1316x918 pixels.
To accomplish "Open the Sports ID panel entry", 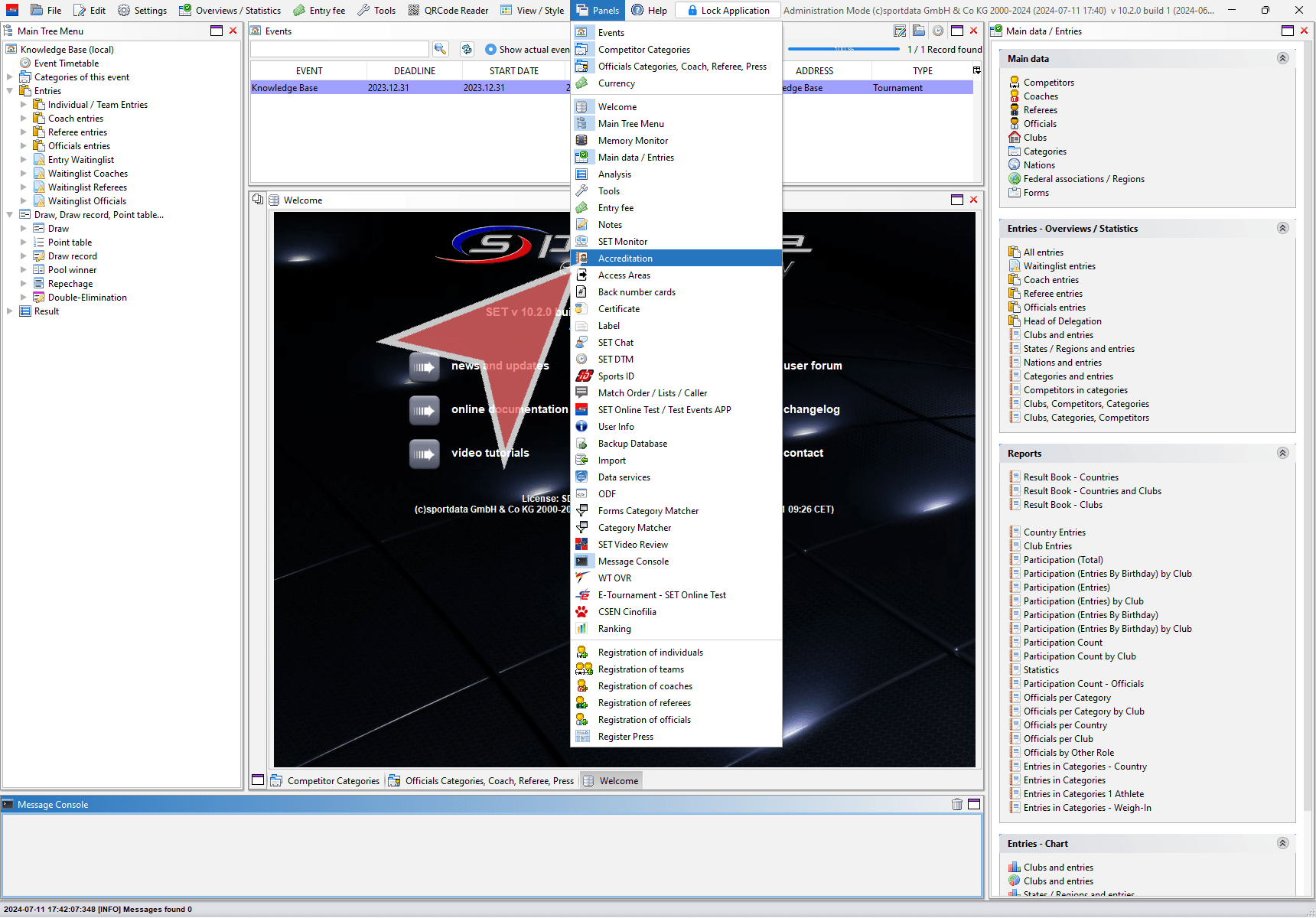I will click(x=616, y=376).
